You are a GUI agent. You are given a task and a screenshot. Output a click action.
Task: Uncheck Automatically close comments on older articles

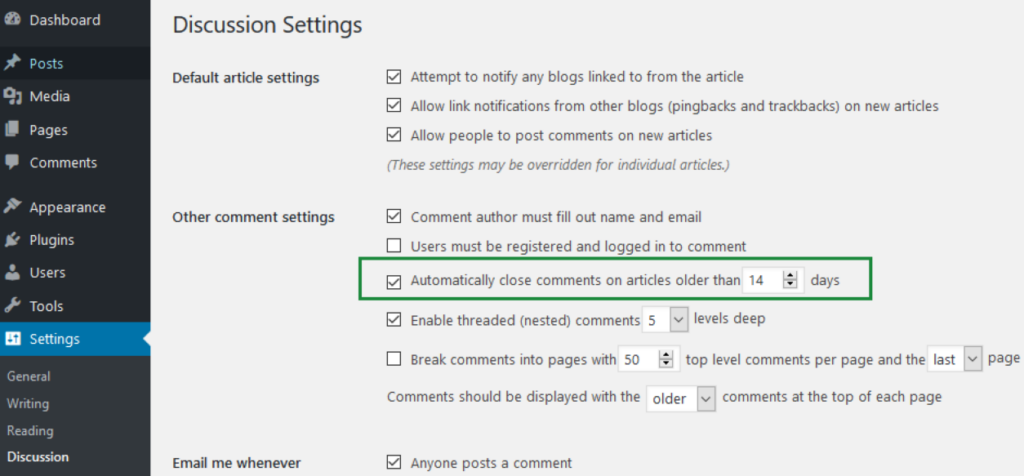(394, 282)
